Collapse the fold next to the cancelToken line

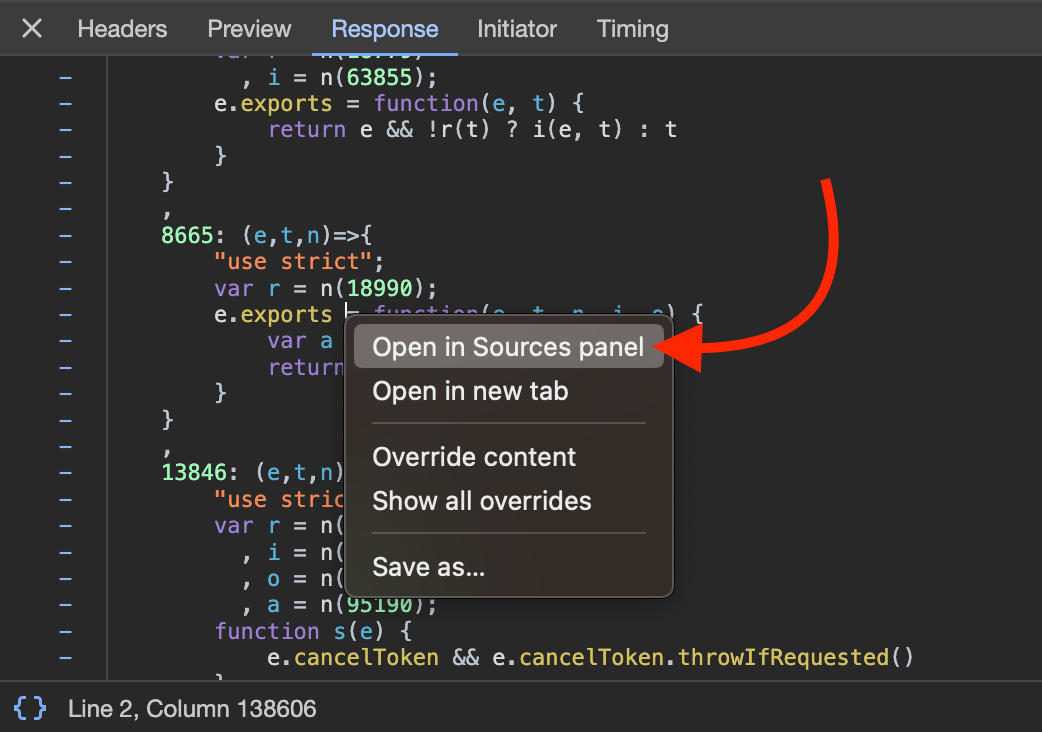pos(65,657)
